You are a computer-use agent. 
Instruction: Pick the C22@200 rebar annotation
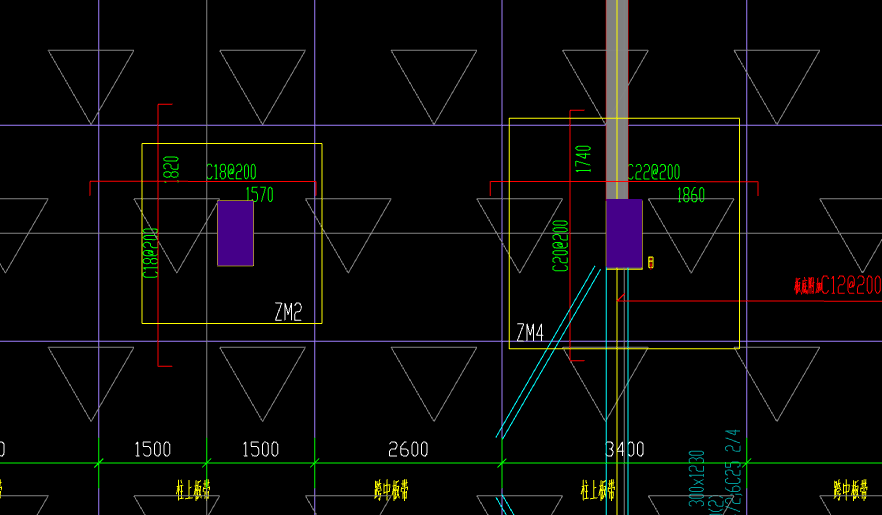pyautogui.click(x=654, y=171)
